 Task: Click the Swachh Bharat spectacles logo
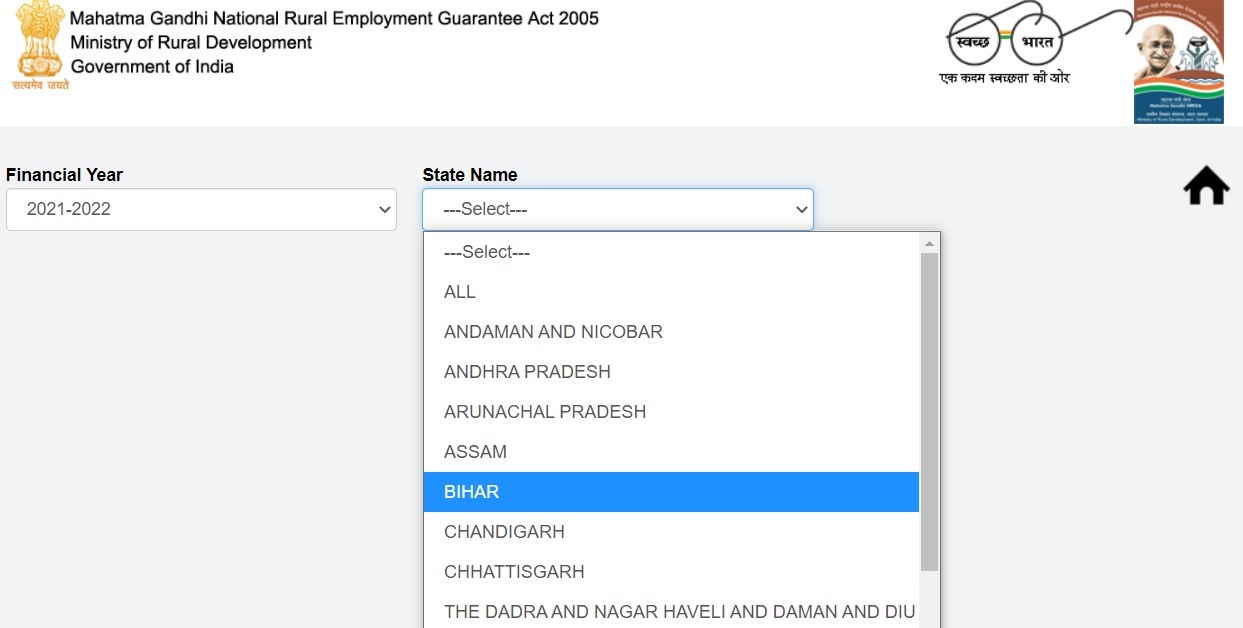[1005, 40]
